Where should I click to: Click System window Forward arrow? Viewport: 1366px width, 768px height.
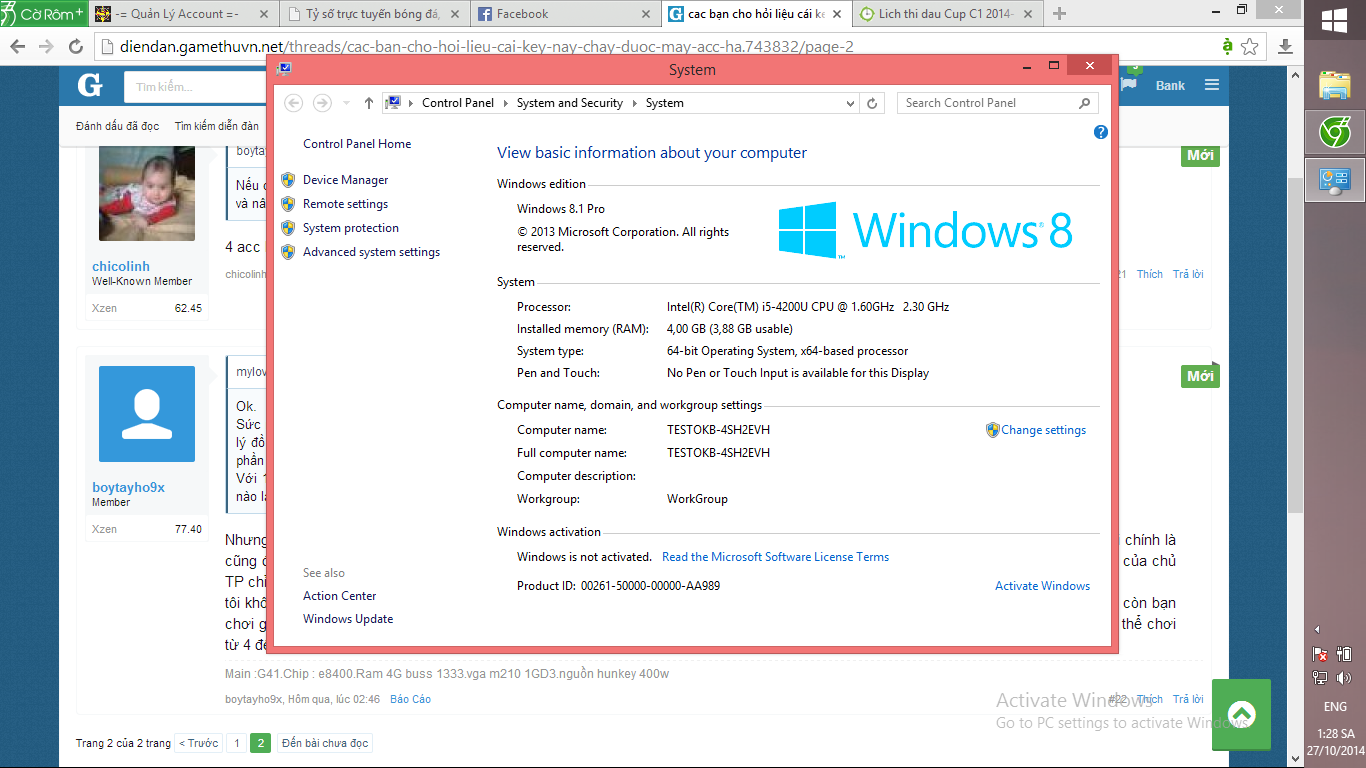322,103
